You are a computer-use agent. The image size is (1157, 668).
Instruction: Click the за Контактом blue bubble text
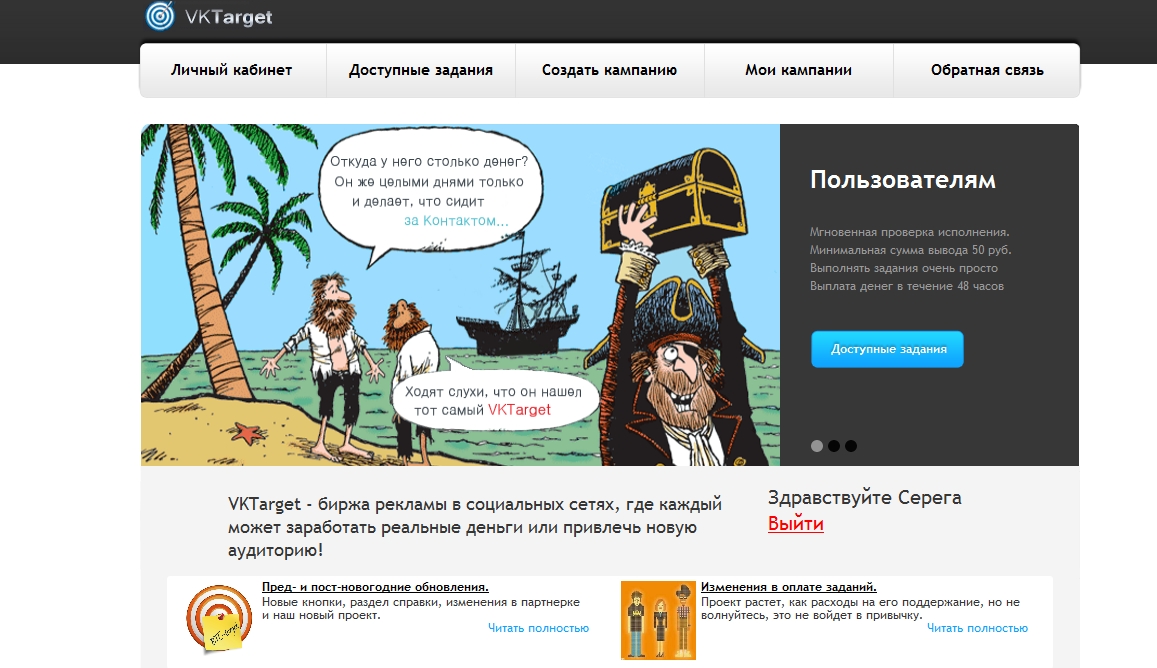point(456,221)
